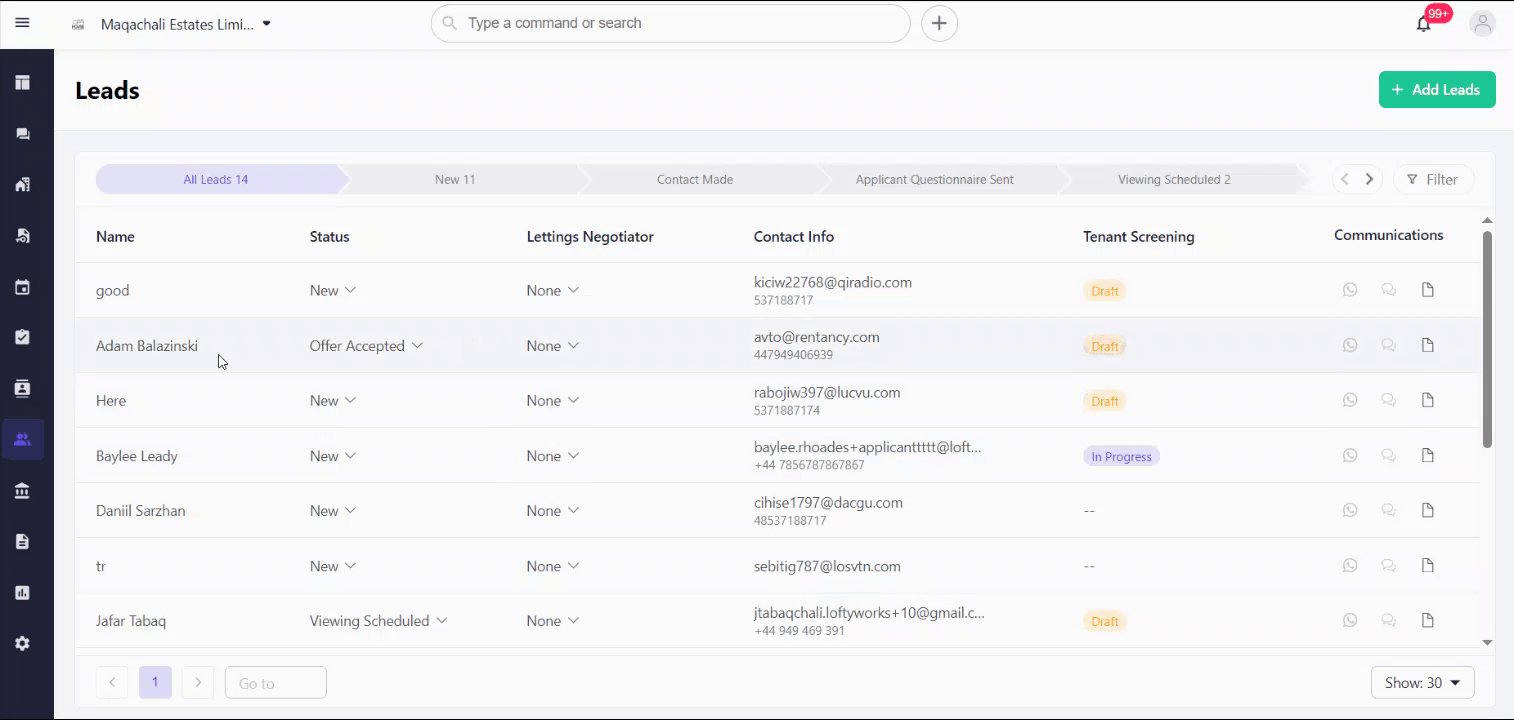Open the dashboard icon in sidebar

click(x=22, y=83)
